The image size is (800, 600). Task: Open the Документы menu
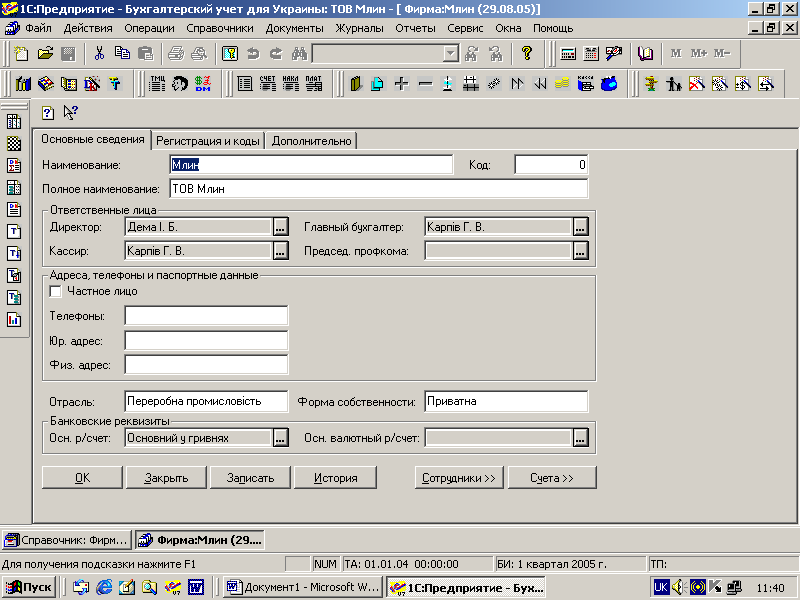tap(294, 28)
